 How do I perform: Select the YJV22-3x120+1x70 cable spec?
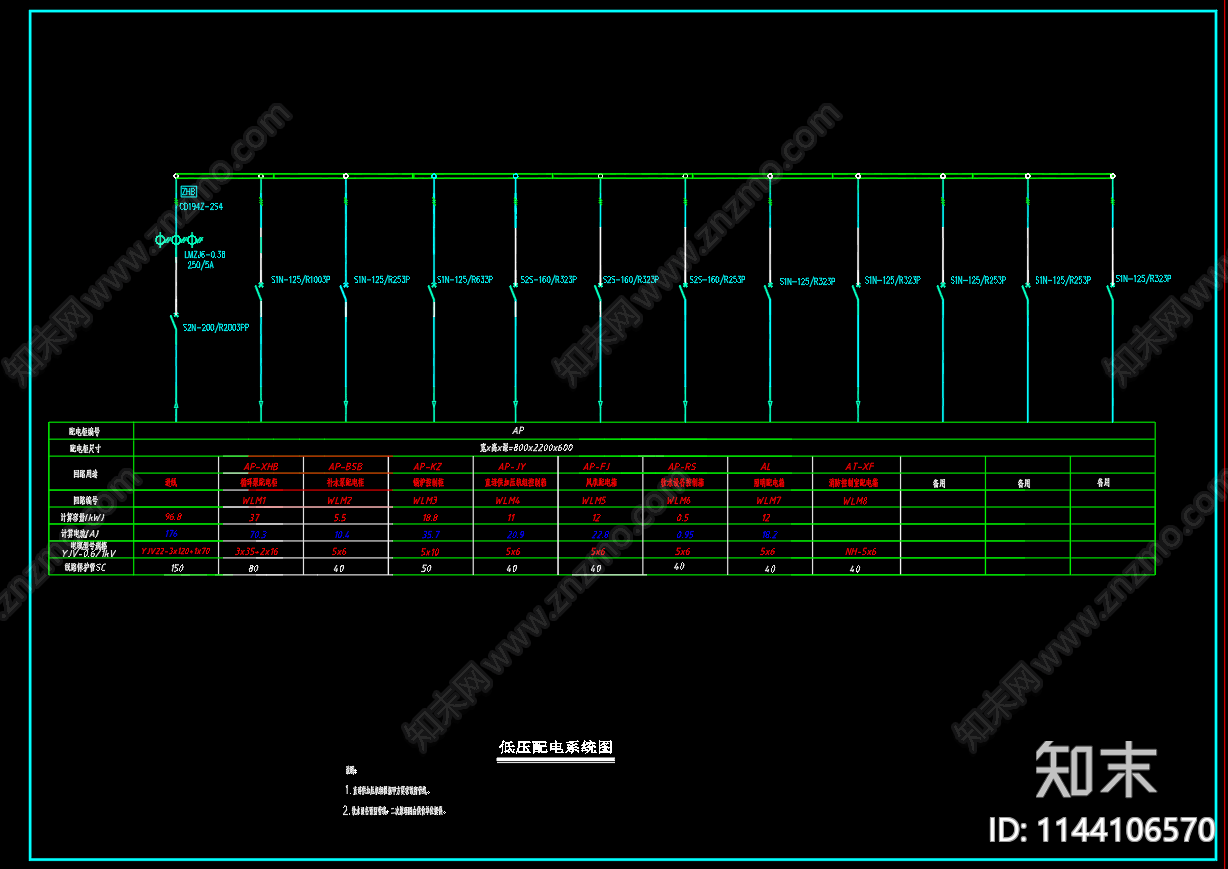click(x=175, y=551)
